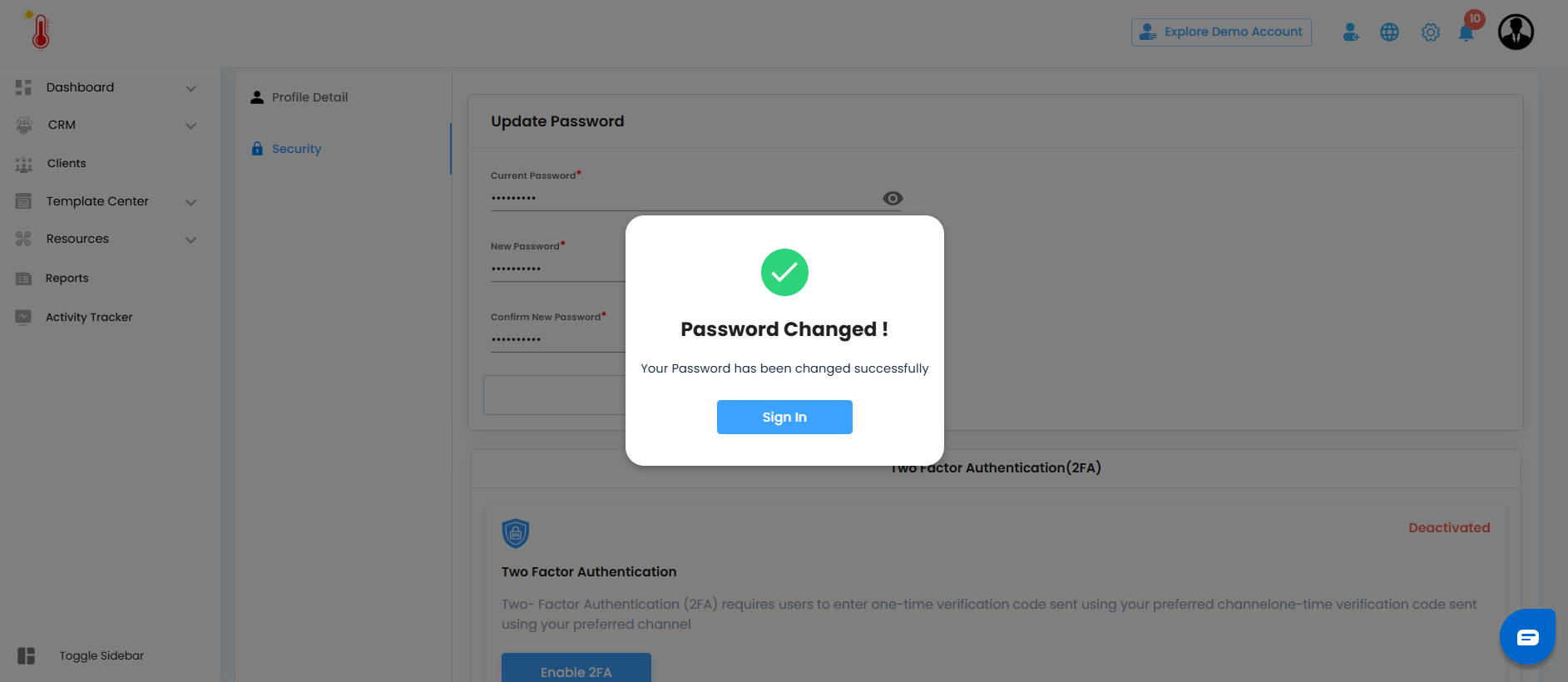
Task: Open the notifications bell
Action: coord(1467,32)
